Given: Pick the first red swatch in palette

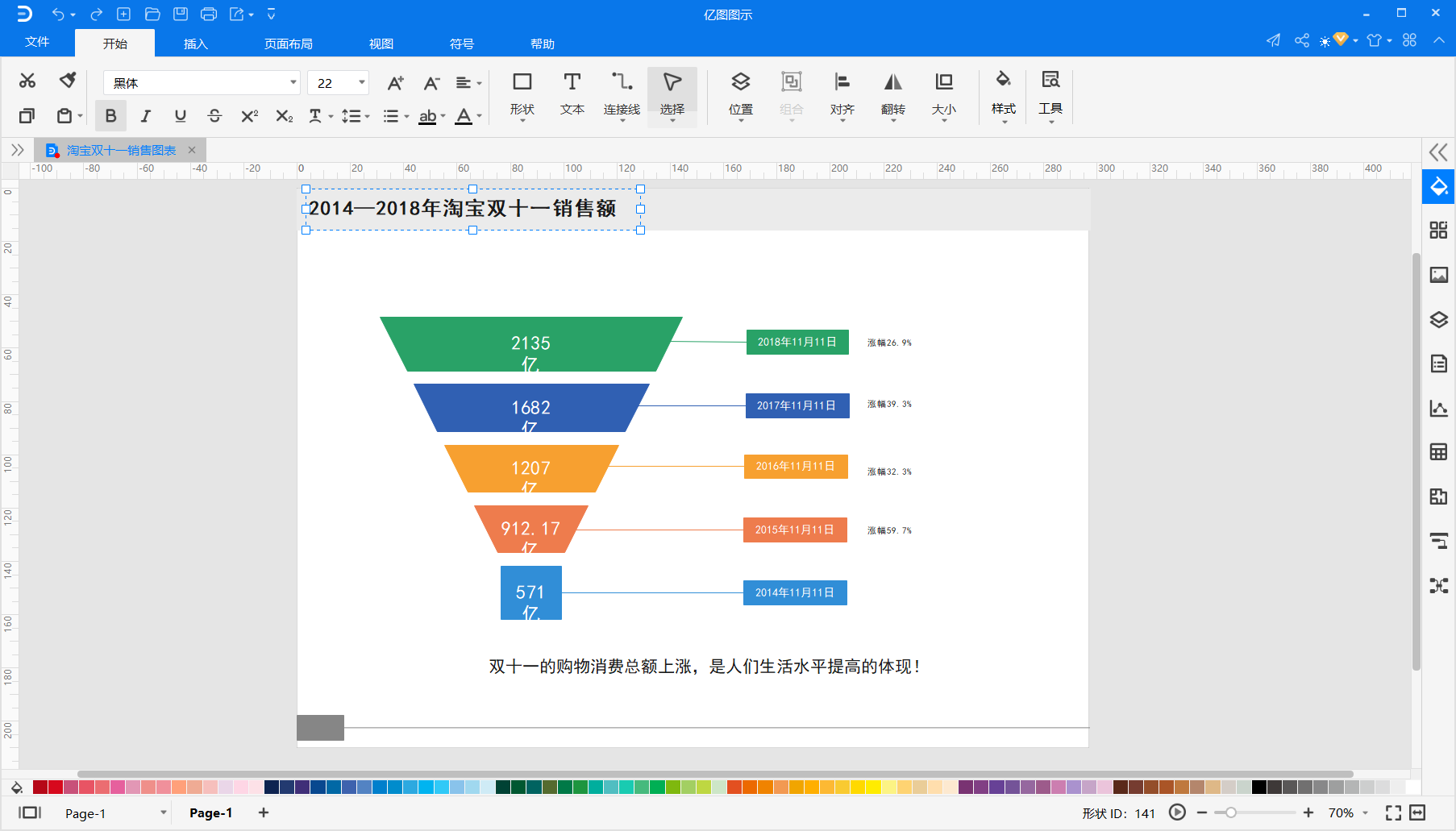Looking at the screenshot, I should point(40,787).
